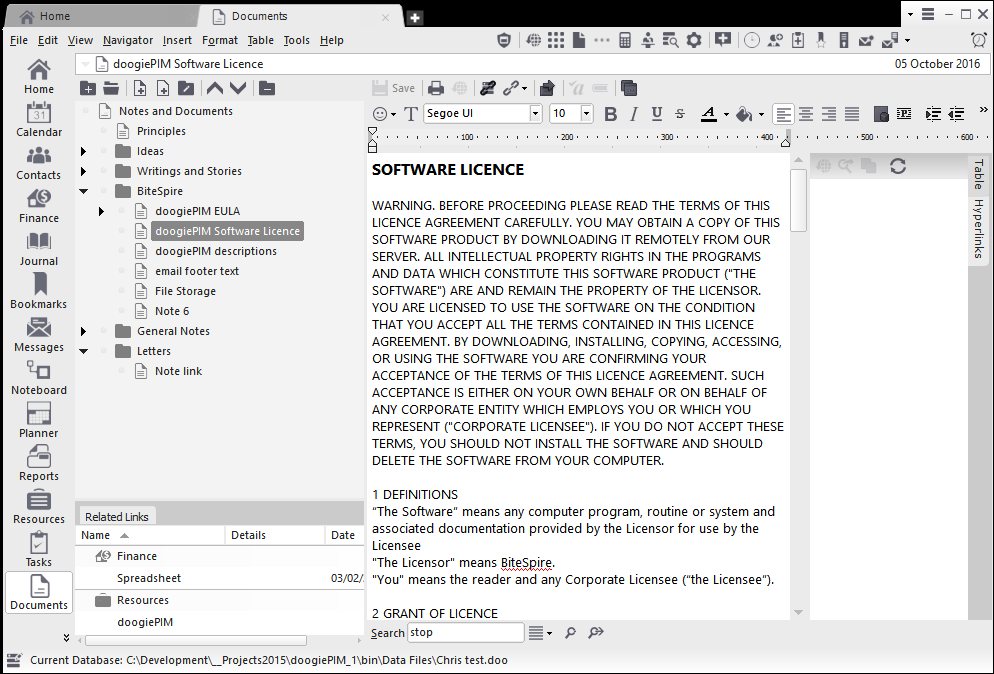994x674 pixels.
Task: Open the Tasks section in sidebar
Action: point(39,549)
